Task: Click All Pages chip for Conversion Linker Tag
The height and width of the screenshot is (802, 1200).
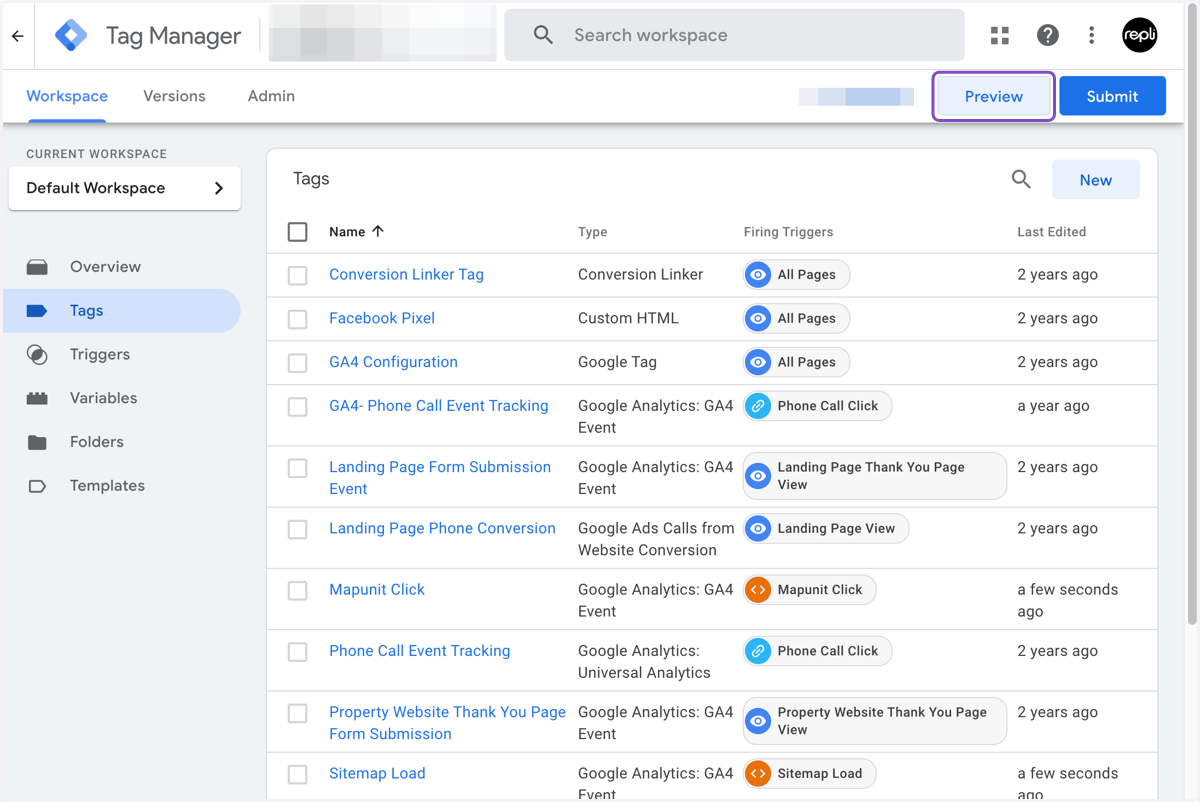Action: pyautogui.click(x=796, y=275)
